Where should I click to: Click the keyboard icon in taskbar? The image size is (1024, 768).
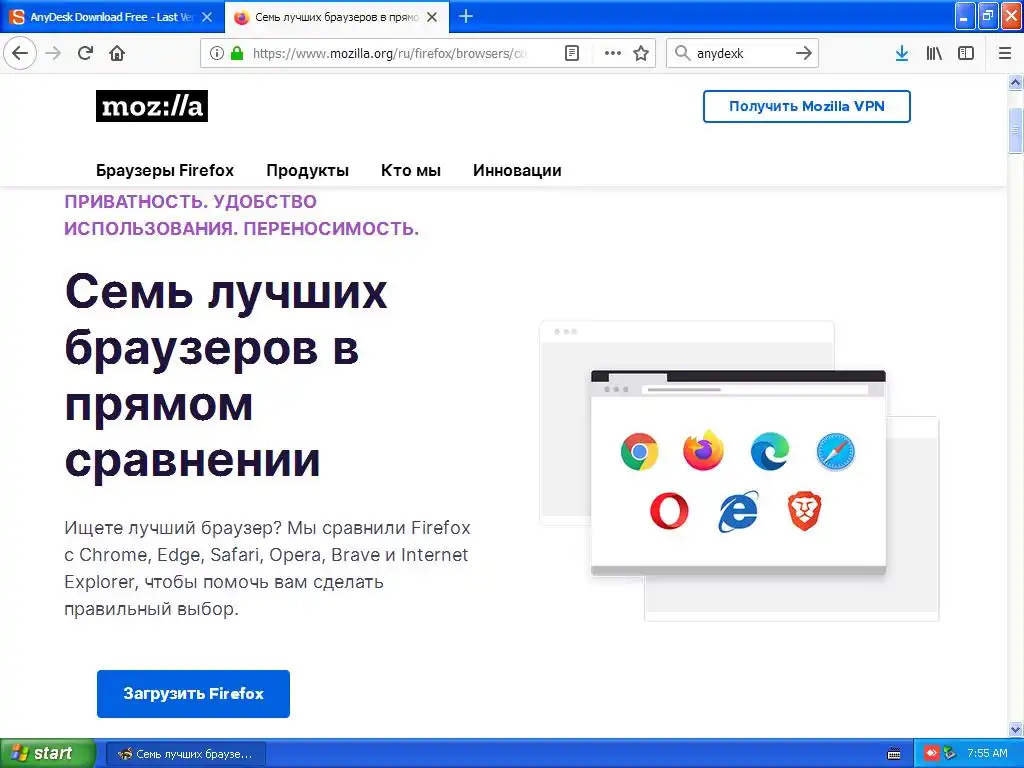(894, 754)
